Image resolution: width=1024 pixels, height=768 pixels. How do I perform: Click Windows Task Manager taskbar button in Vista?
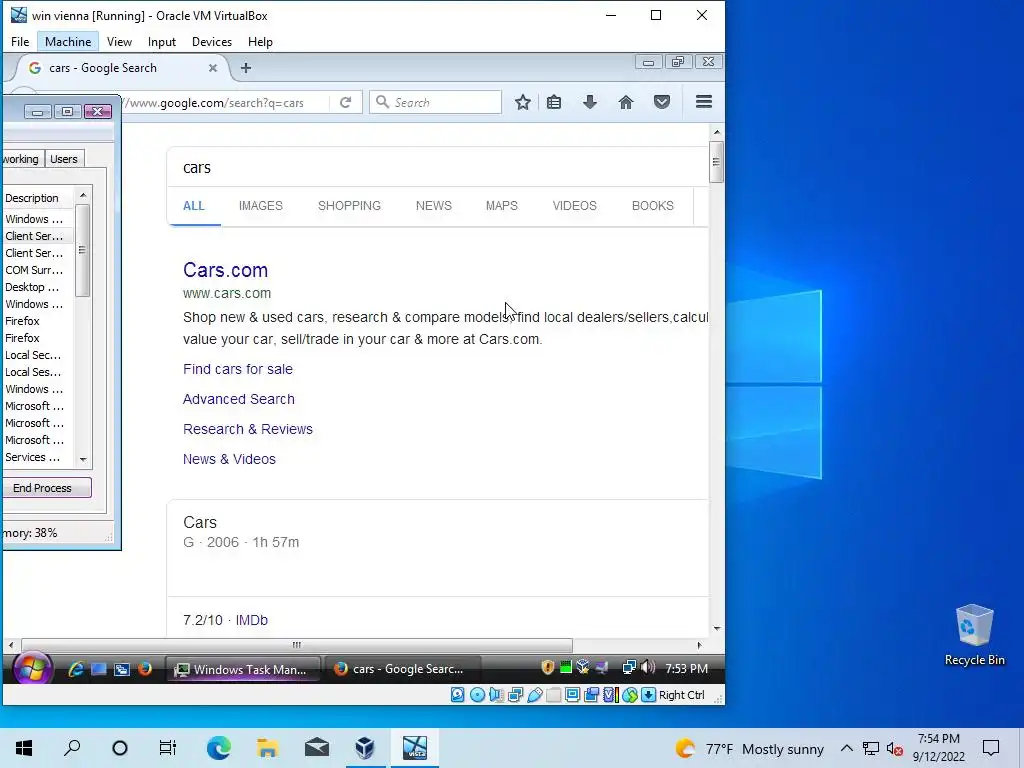click(x=243, y=669)
